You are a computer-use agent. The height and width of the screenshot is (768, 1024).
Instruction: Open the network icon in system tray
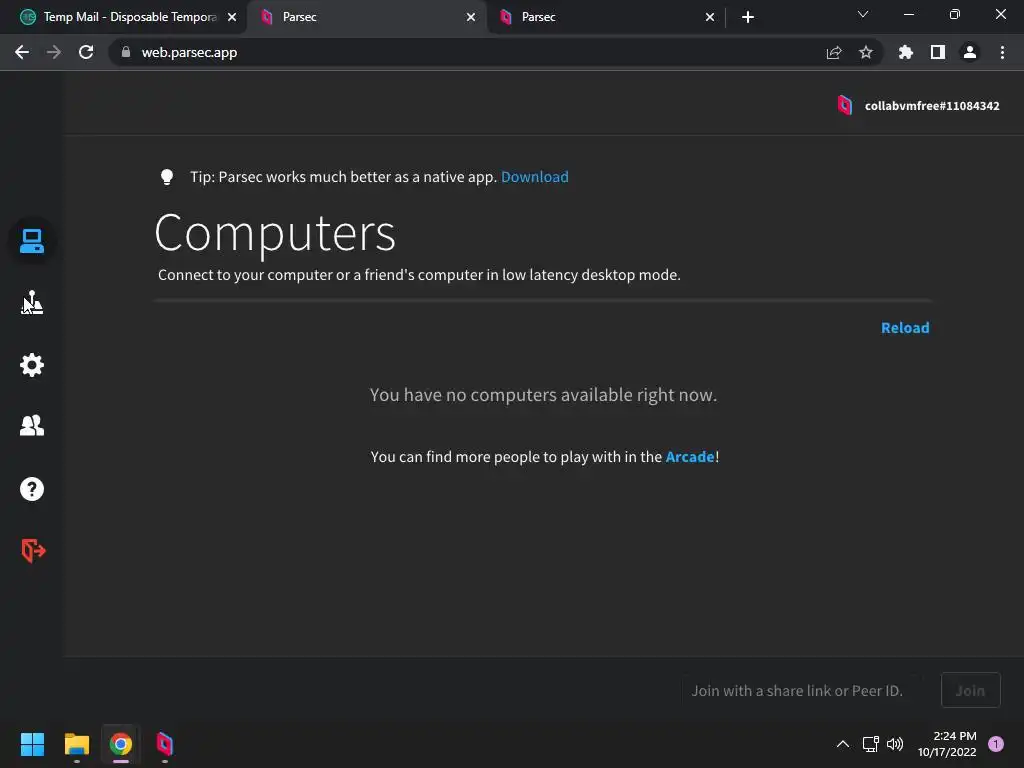tap(871, 744)
